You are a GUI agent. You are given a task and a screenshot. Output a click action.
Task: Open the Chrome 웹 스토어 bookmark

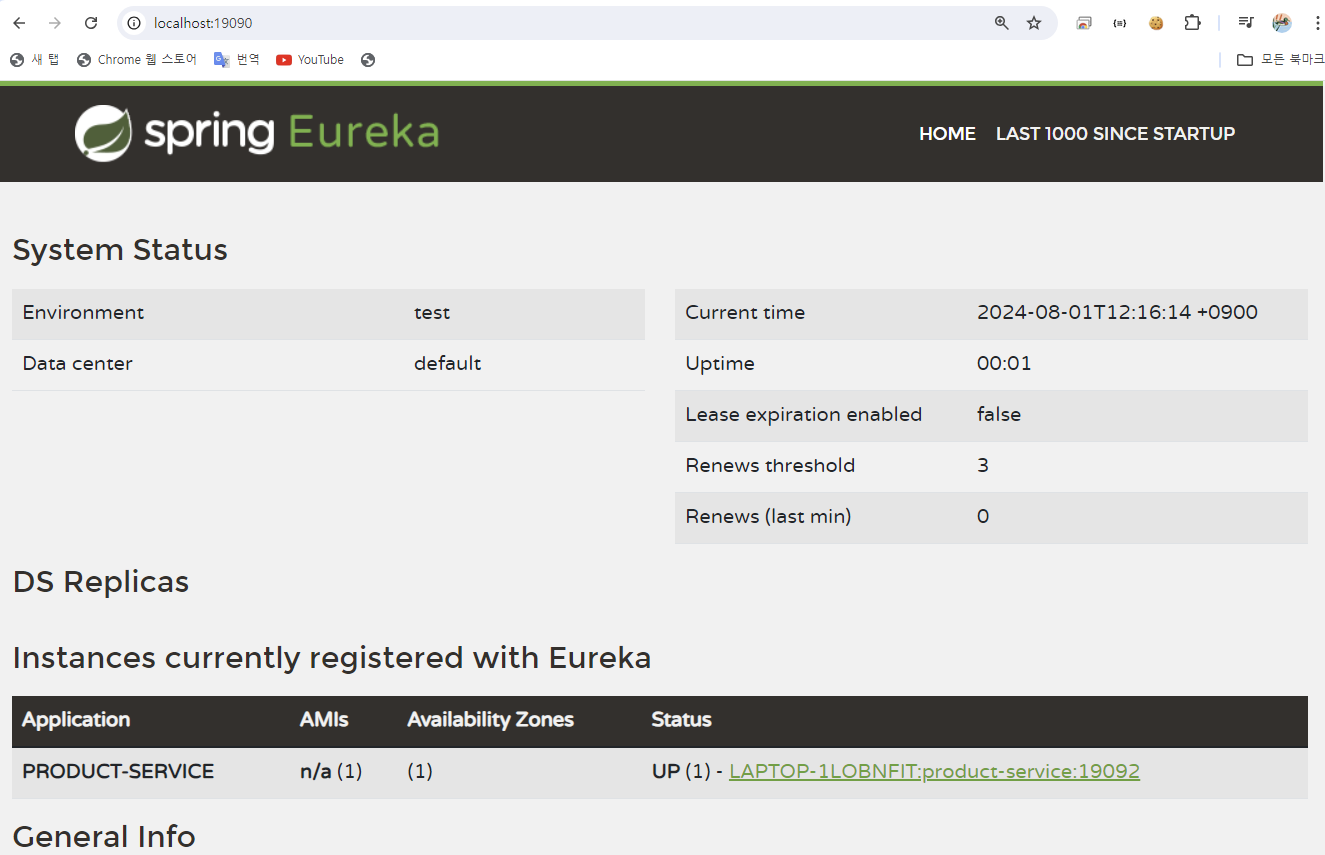137,60
